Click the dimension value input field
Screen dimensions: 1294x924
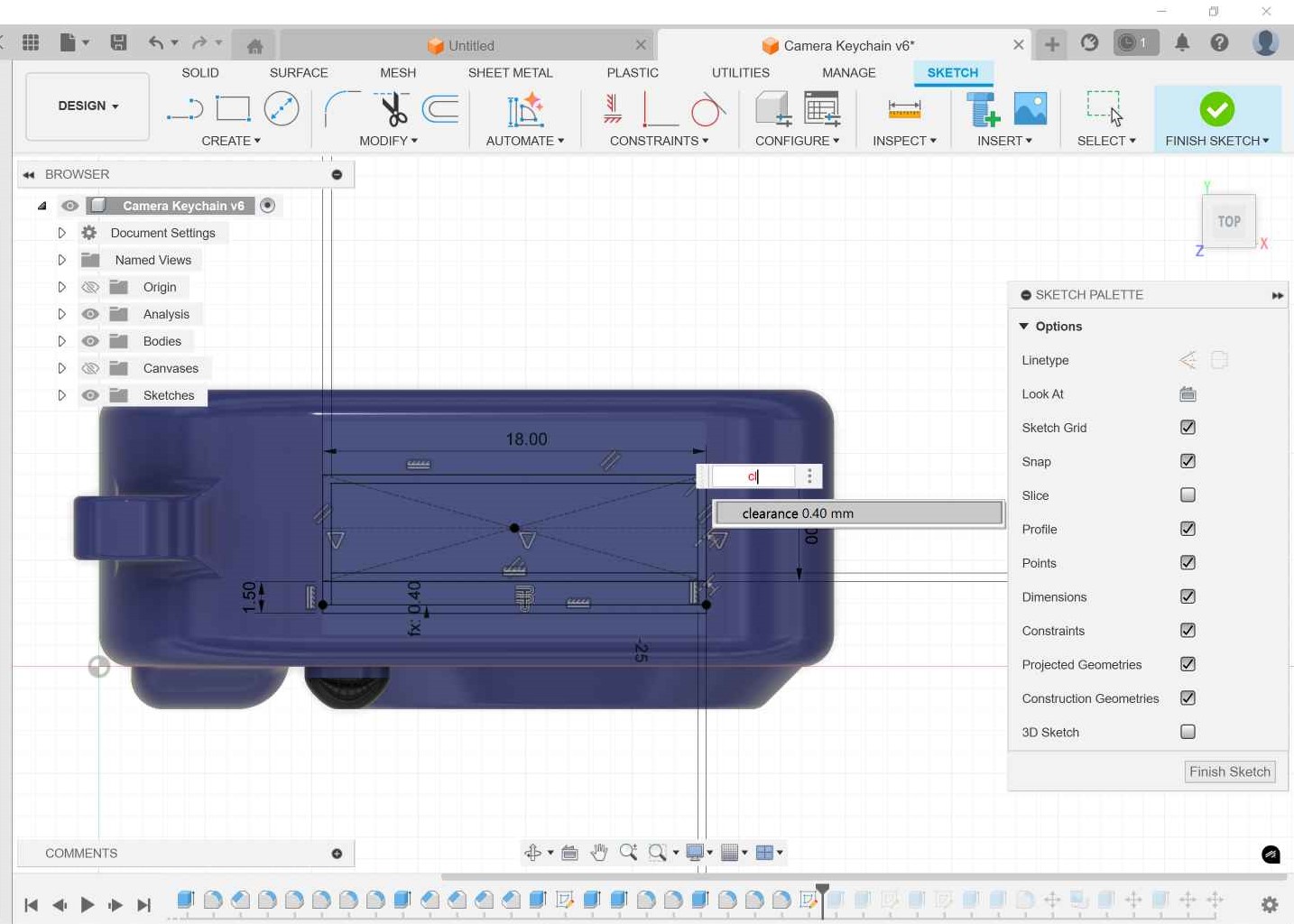(753, 476)
